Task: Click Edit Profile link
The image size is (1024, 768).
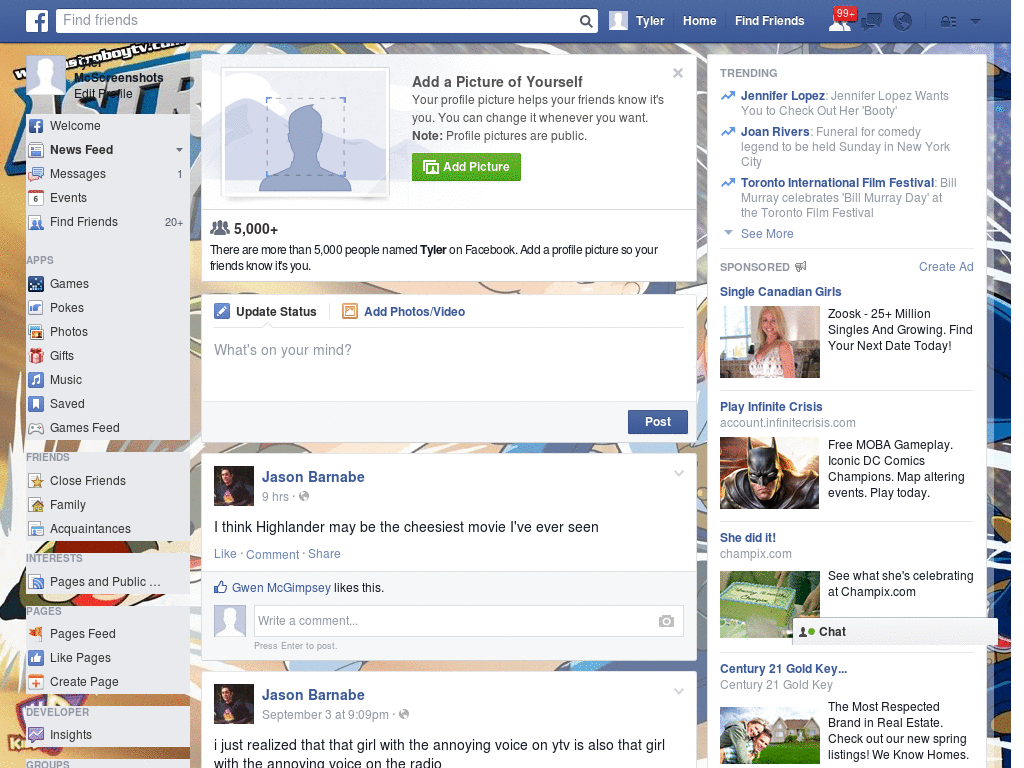Action: click(x=103, y=93)
